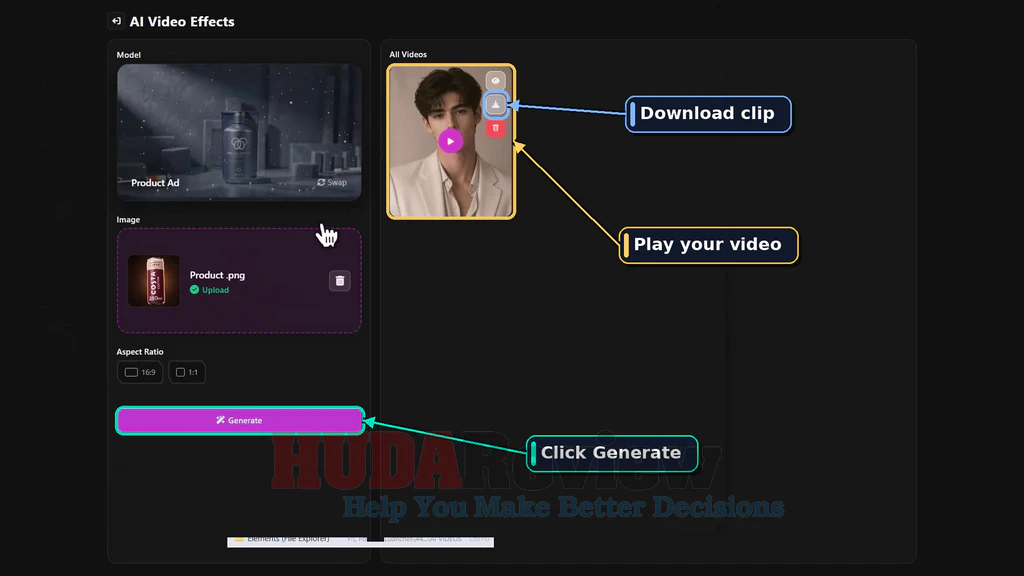Play the generated video clip
The height and width of the screenshot is (576, 1024).
click(451, 141)
